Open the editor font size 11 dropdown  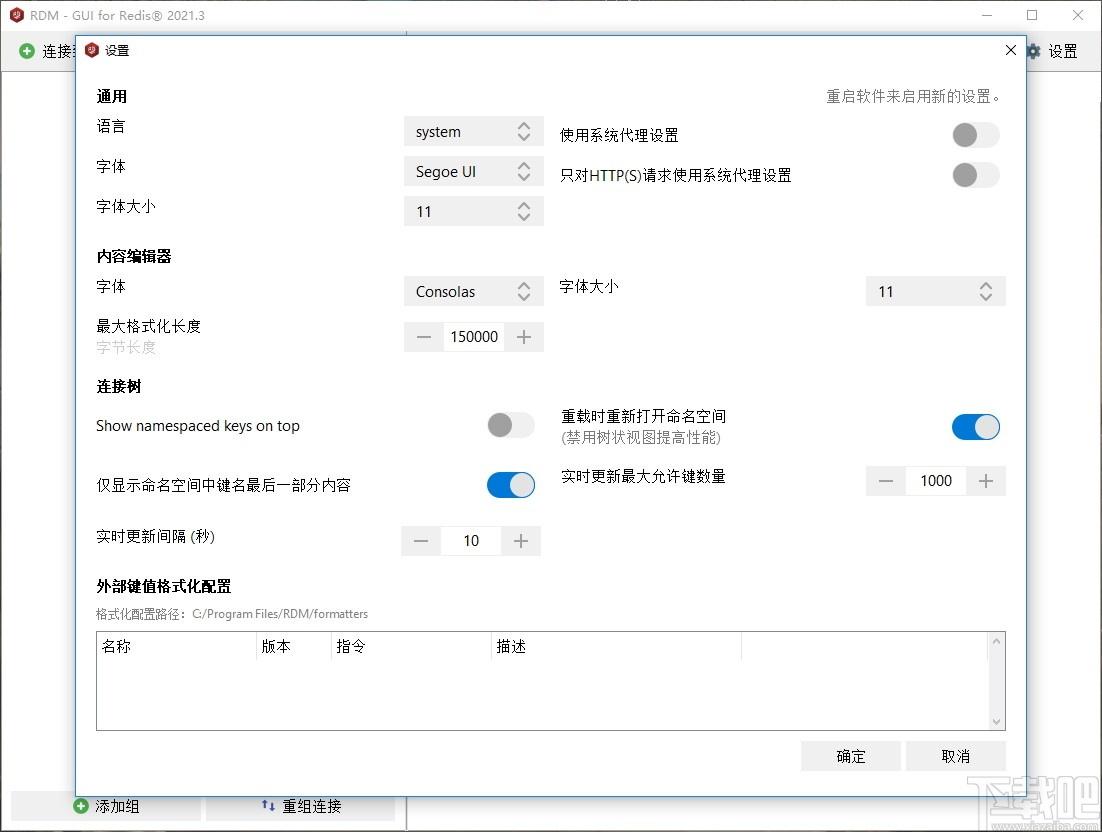click(935, 292)
